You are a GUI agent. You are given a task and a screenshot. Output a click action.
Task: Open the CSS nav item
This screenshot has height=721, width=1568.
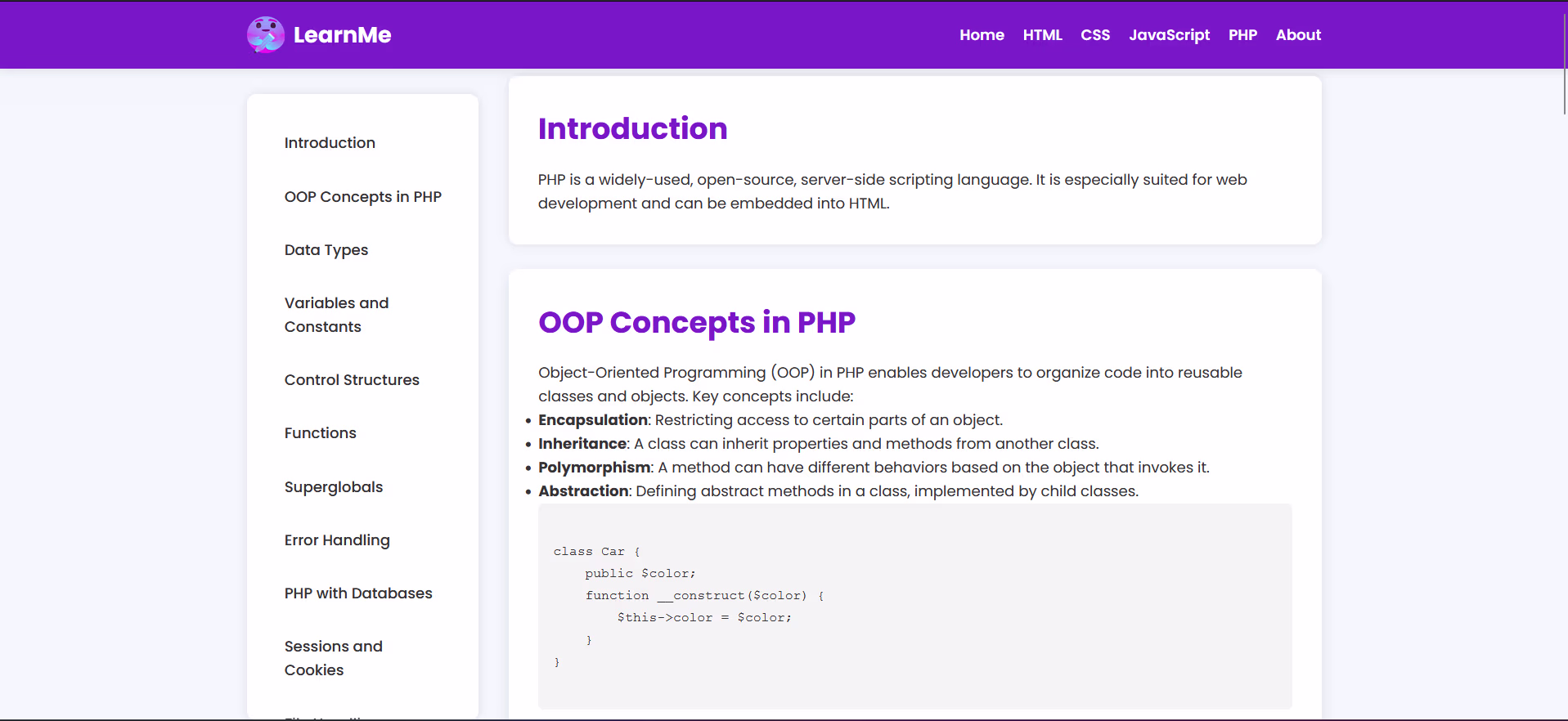tap(1095, 35)
